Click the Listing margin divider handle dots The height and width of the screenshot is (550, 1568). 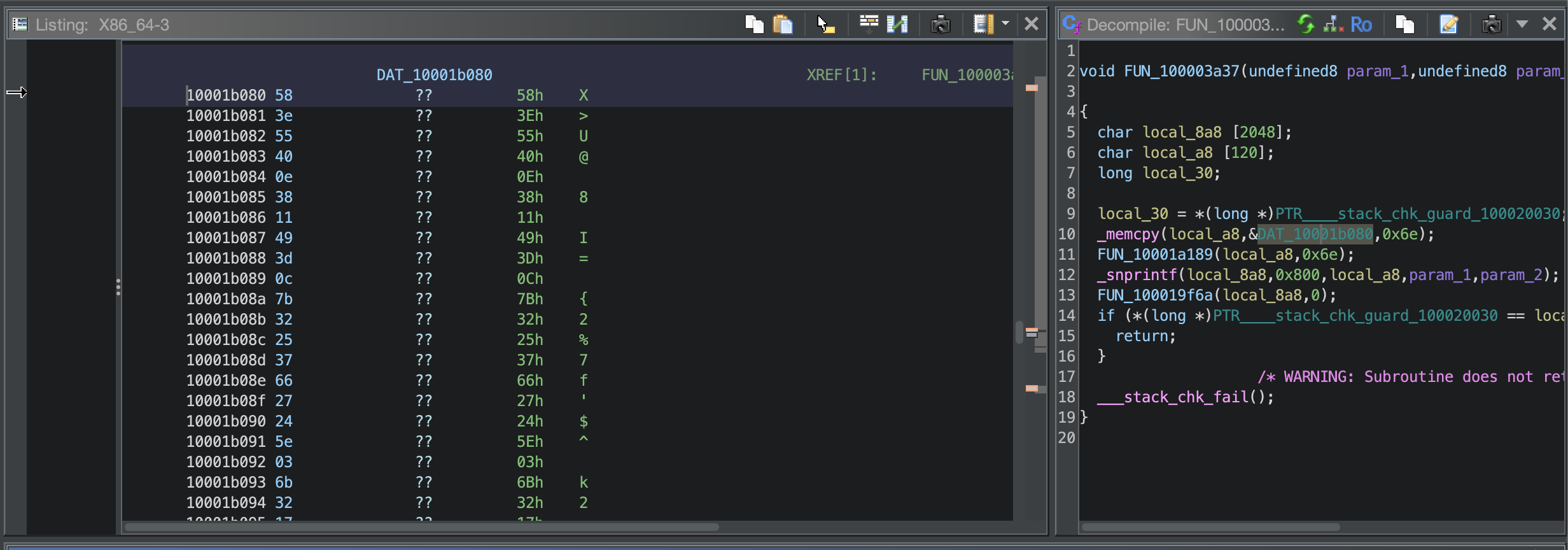click(118, 287)
